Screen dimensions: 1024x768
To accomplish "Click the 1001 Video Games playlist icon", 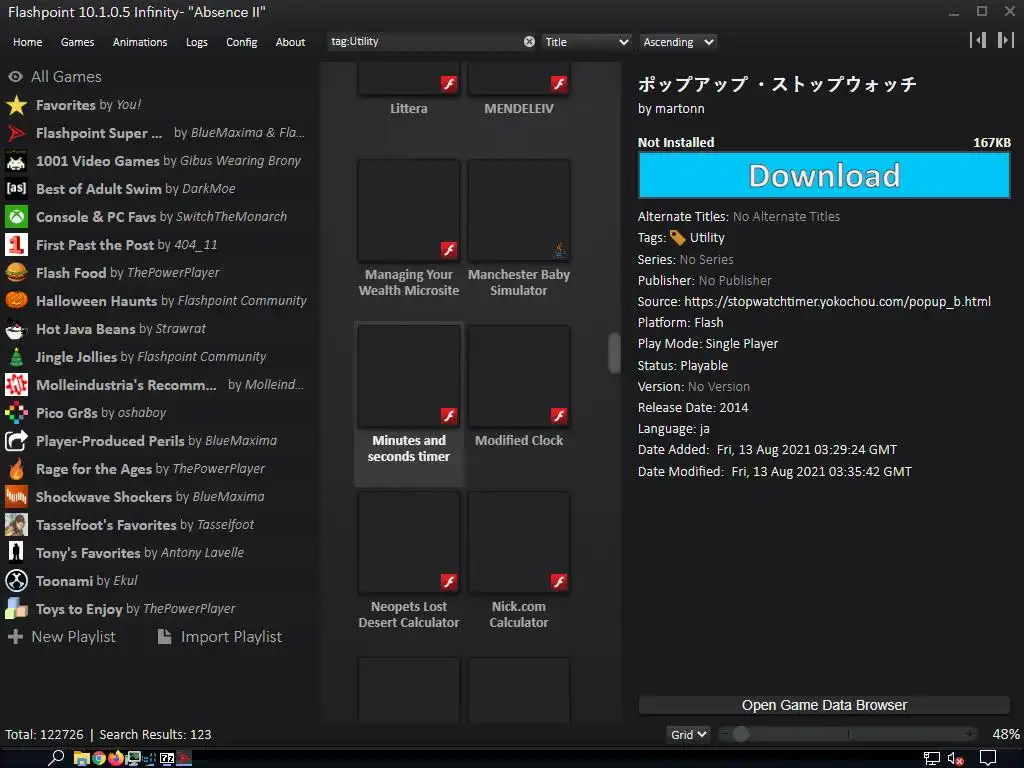I will (x=16, y=161).
